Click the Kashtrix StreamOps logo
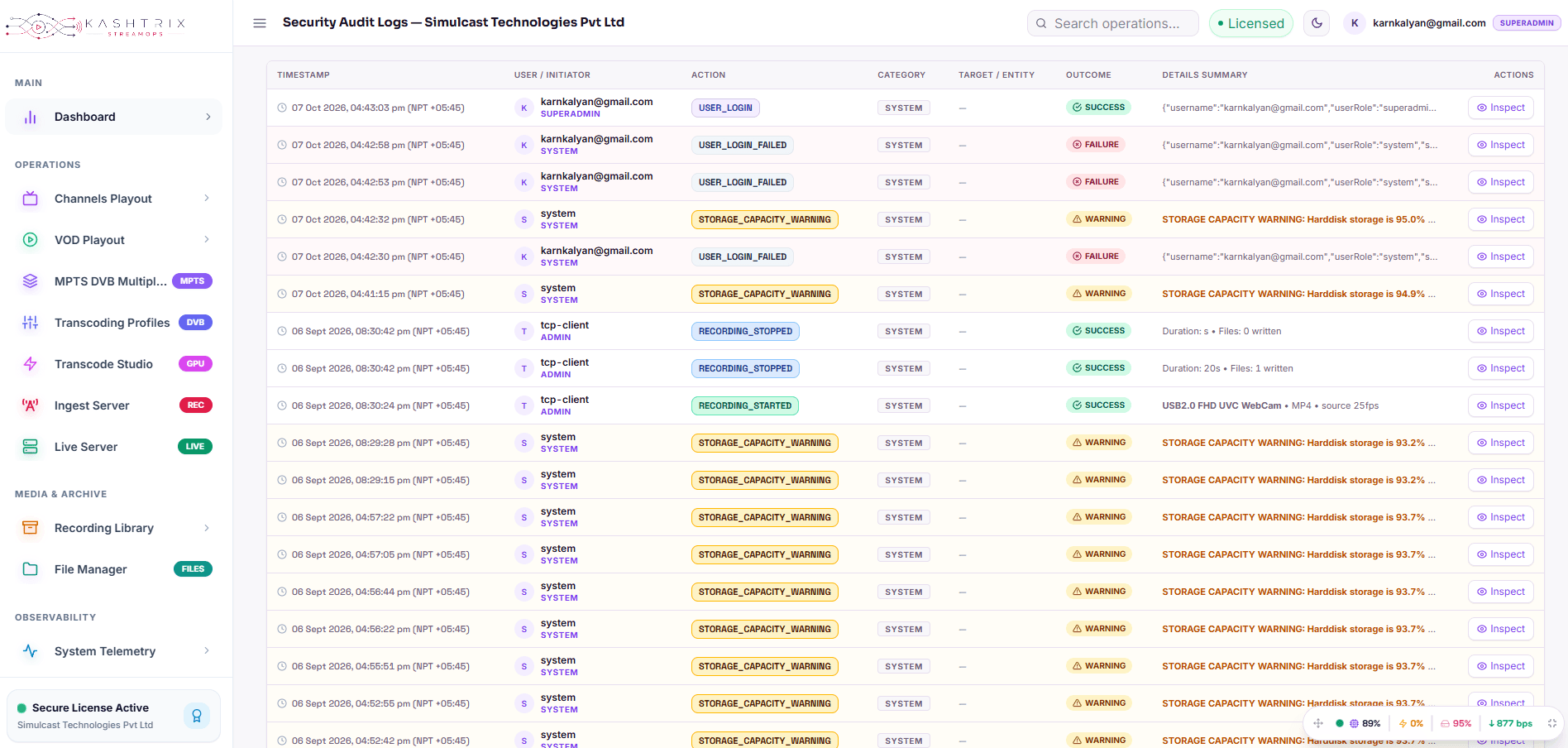This screenshot has width=1568, height=748. coord(96,26)
